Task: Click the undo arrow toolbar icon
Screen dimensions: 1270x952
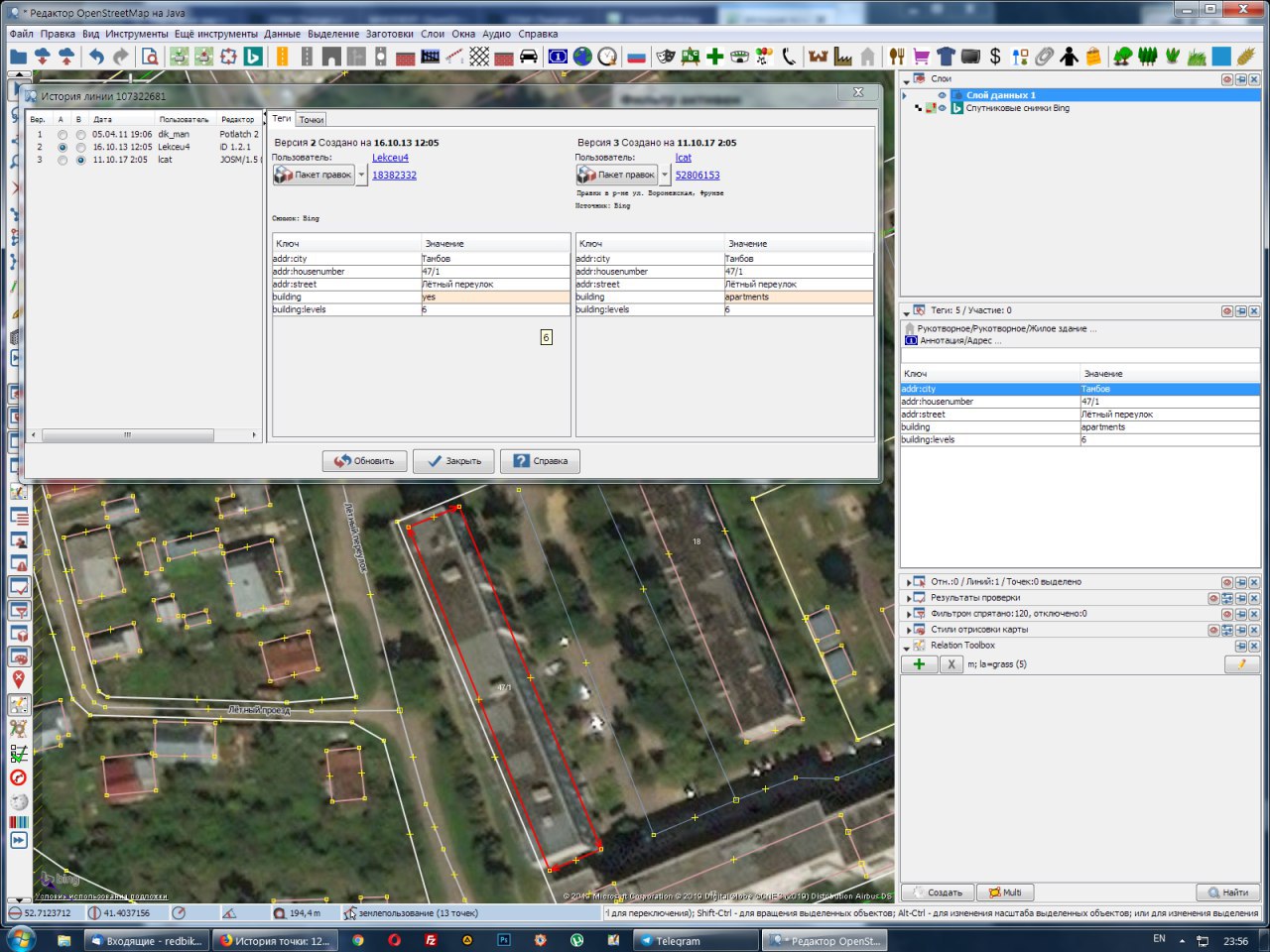Action: pyautogui.click(x=96, y=57)
